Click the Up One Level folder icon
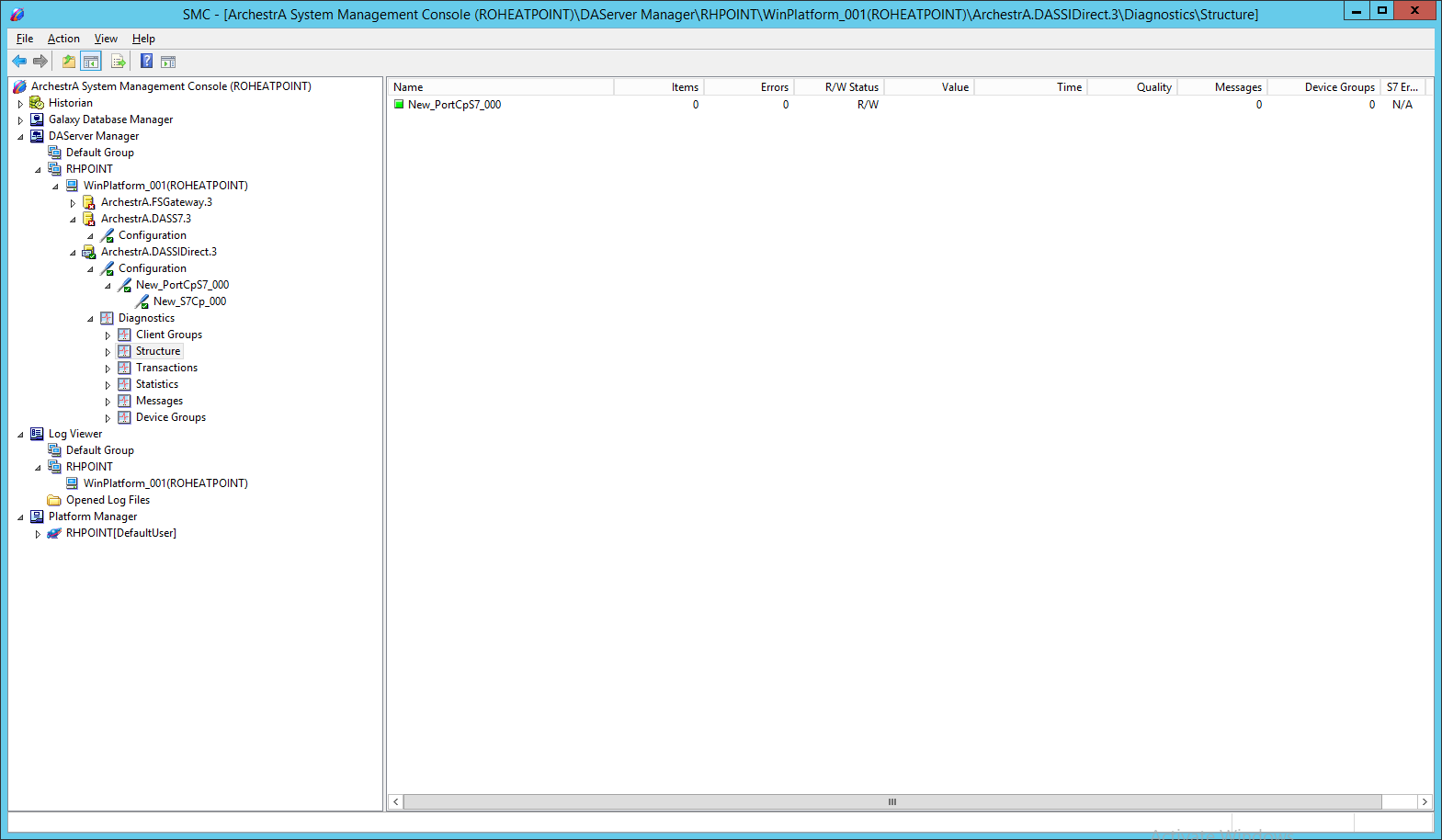This screenshot has width=1442, height=840. pos(69,62)
